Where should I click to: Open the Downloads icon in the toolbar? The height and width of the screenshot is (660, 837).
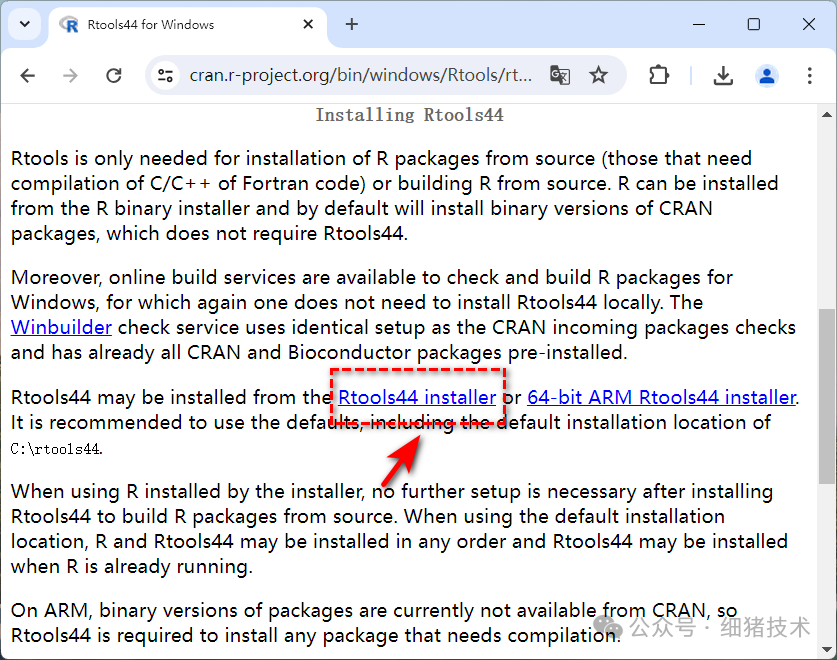tap(723, 75)
